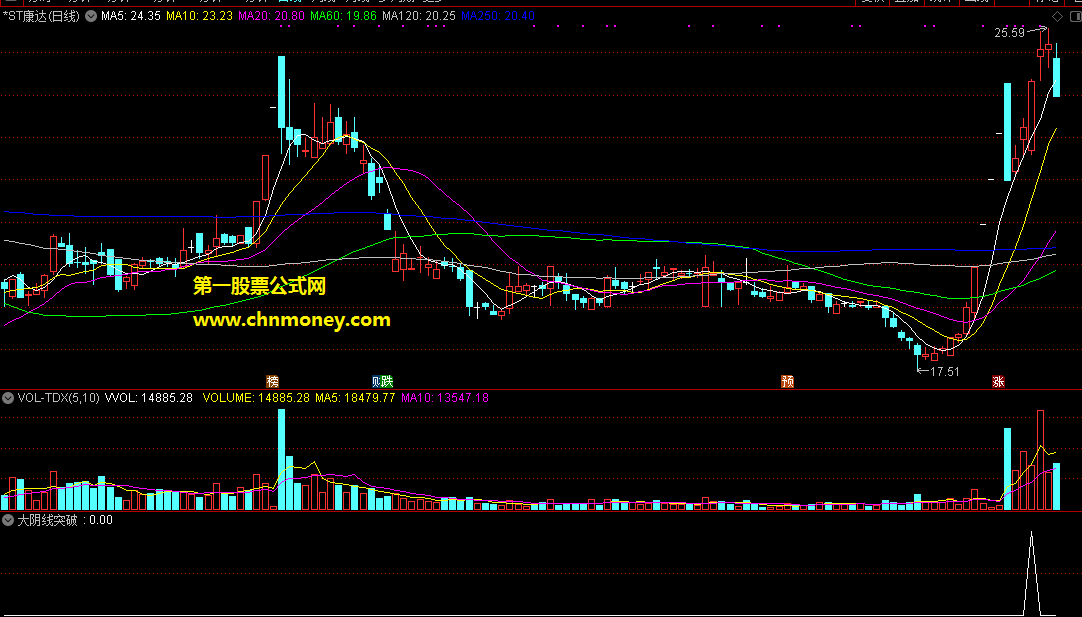Click the orange 预 info marker

click(x=787, y=381)
